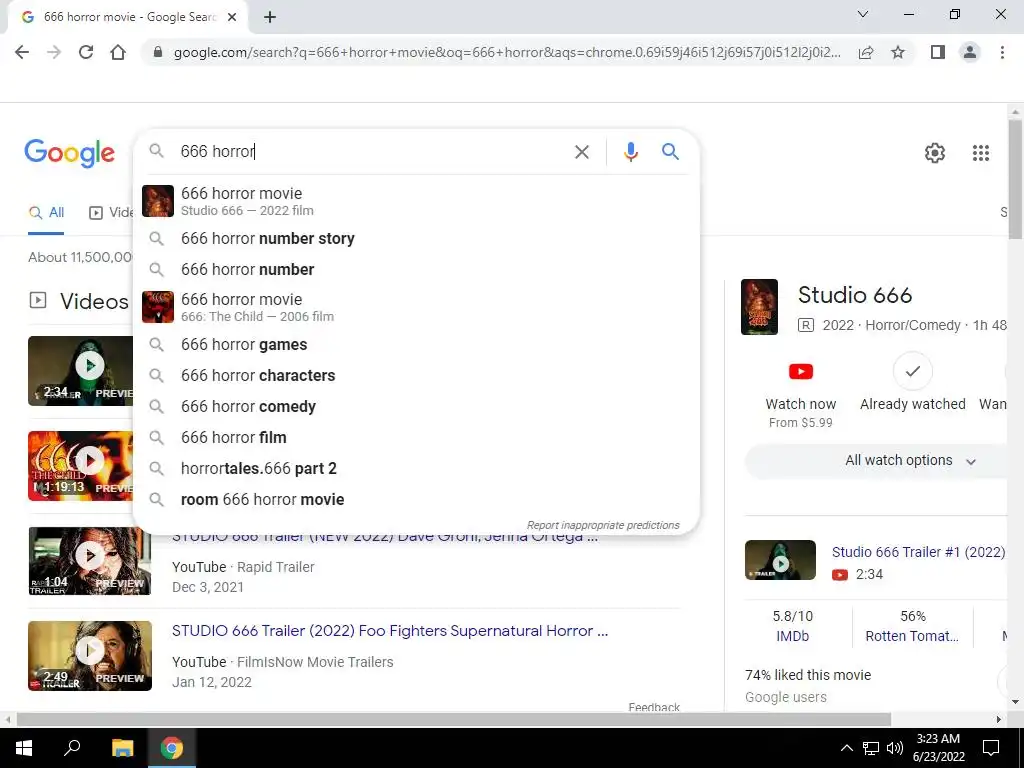Select suggestion 666 horror film
The width and height of the screenshot is (1024, 768).
tap(416, 438)
